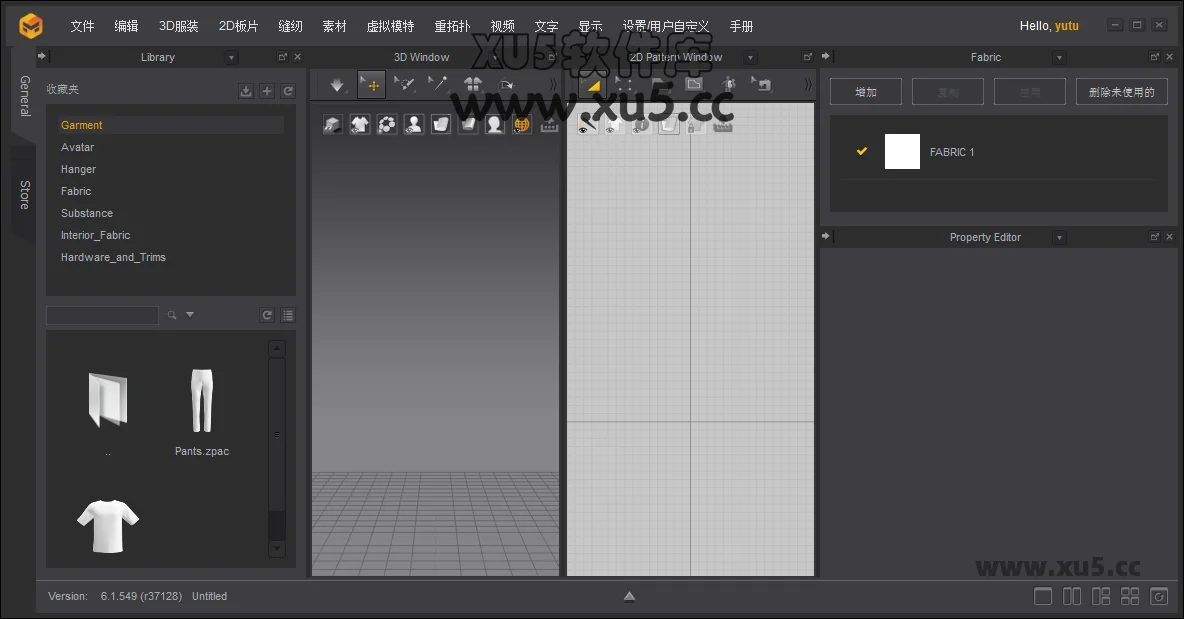Click the Pin tool icon in the 3D toolbar

click(437, 85)
